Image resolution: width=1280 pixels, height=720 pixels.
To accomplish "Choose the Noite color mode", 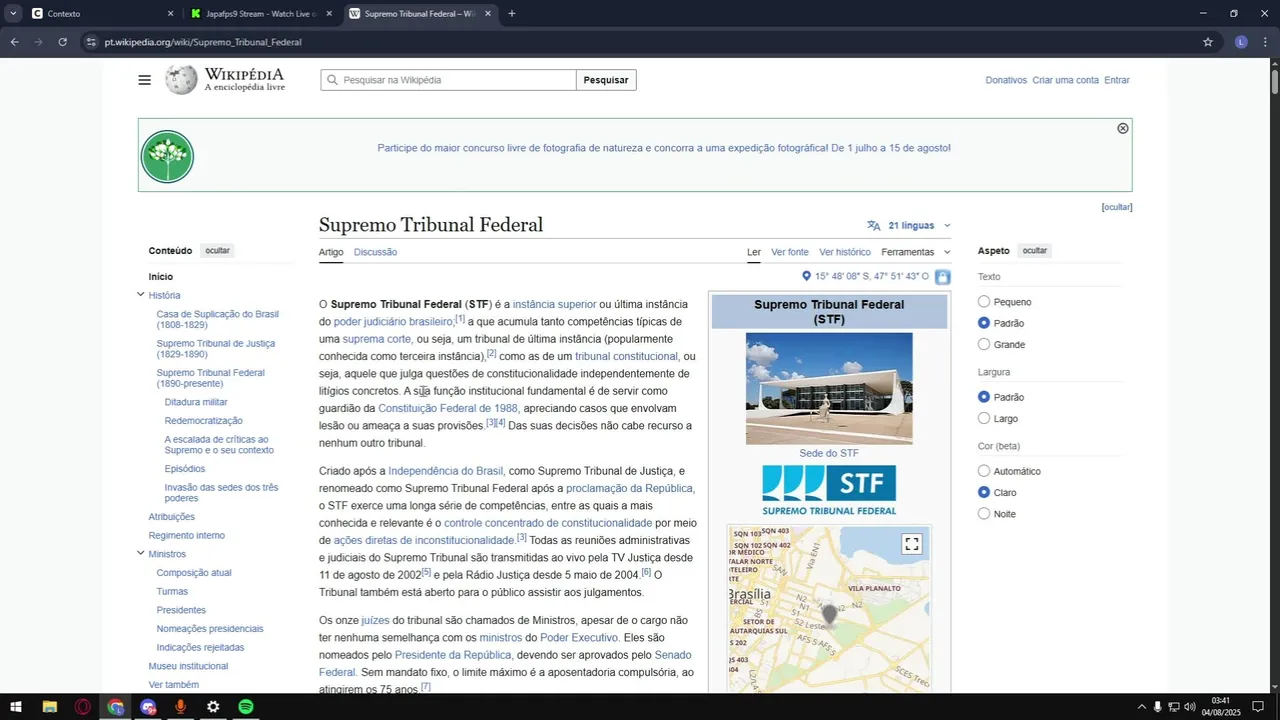I will (x=984, y=514).
